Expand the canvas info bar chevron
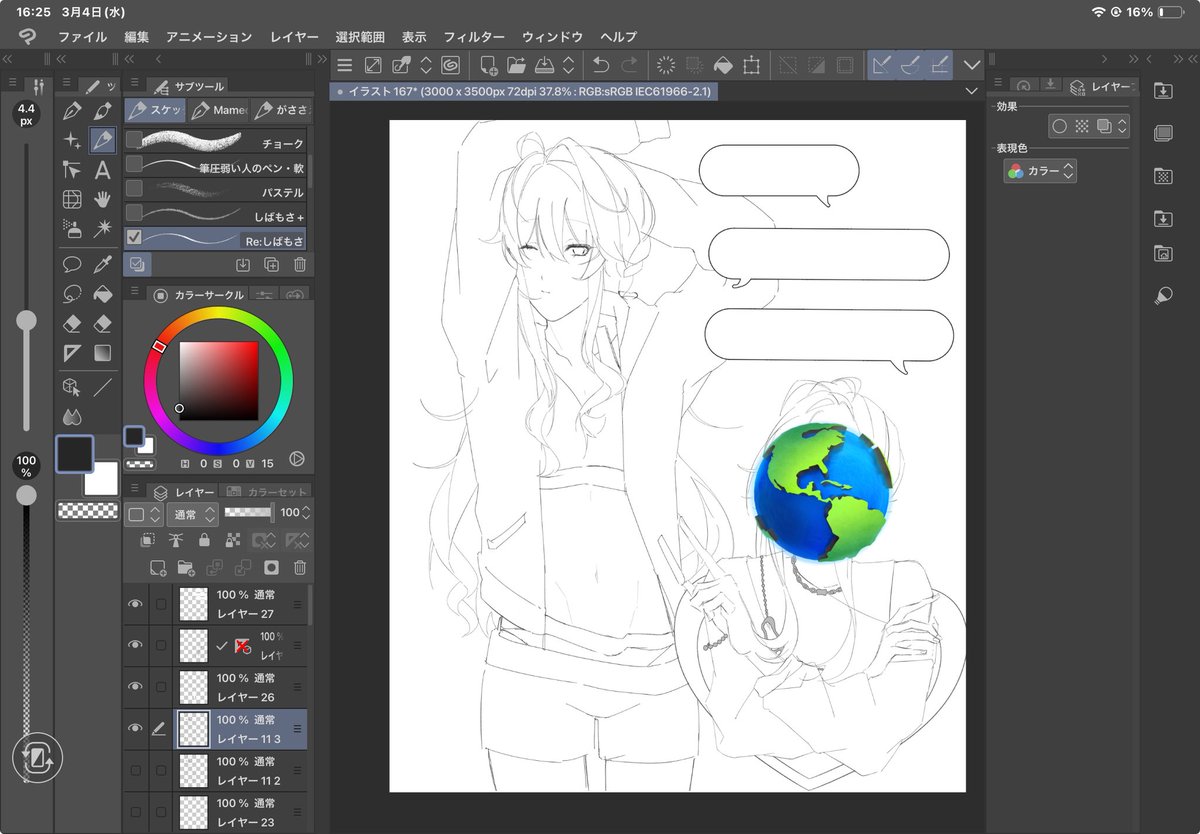The width and height of the screenshot is (1200, 834). pyautogui.click(x=969, y=90)
